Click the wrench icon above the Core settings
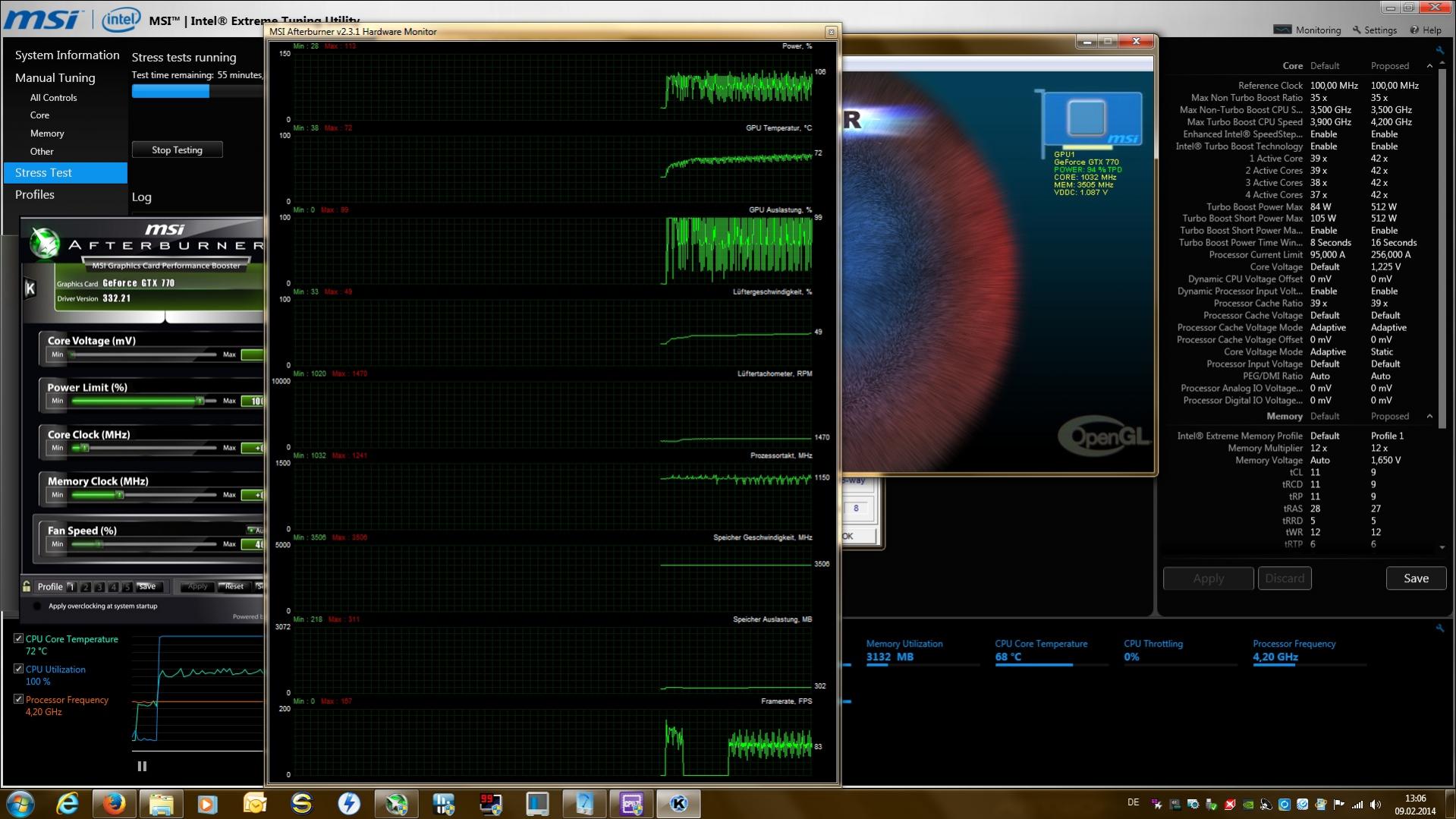1456x819 pixels. pos(1439,50)
